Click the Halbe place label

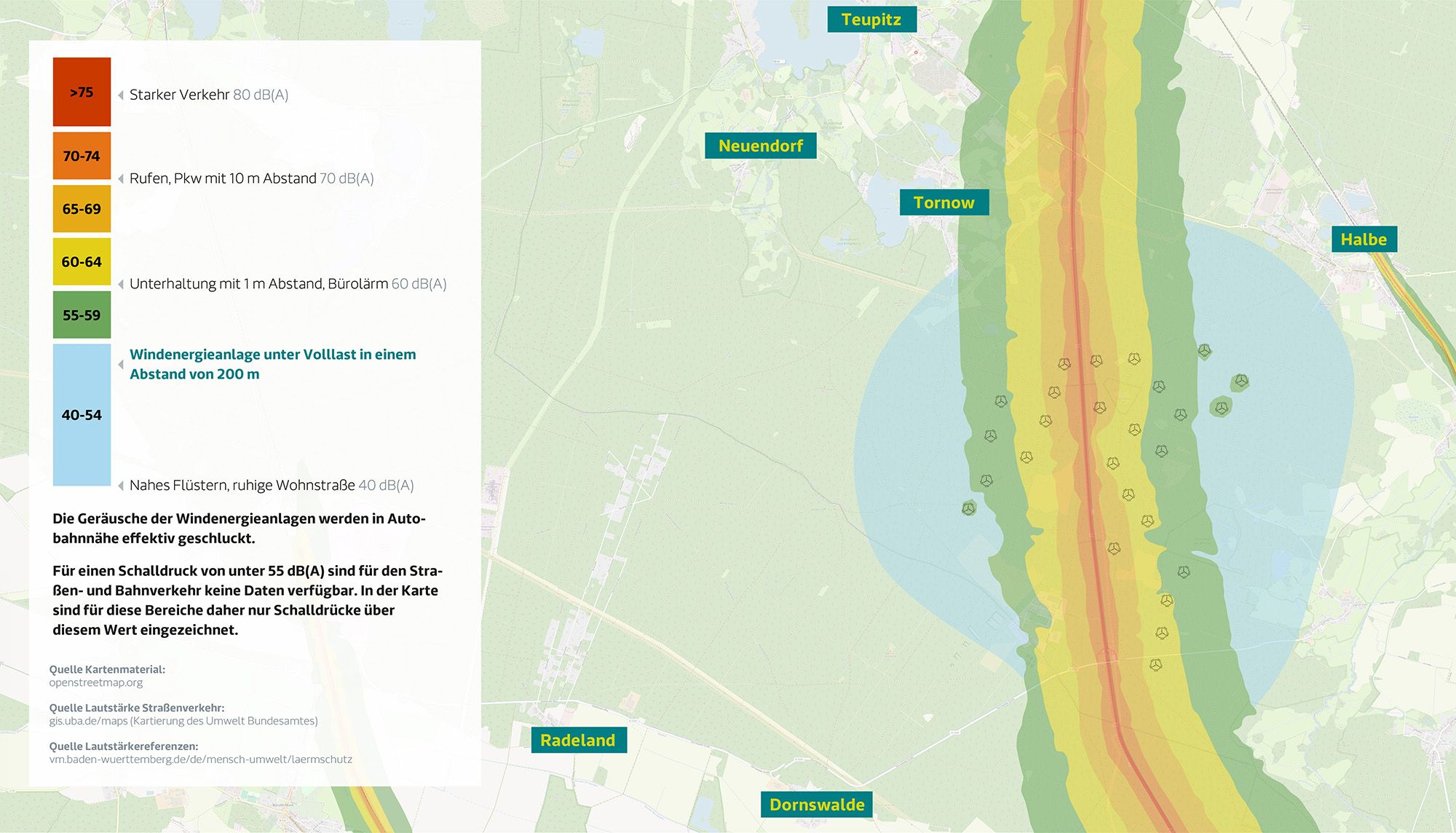coord(1364,240)
